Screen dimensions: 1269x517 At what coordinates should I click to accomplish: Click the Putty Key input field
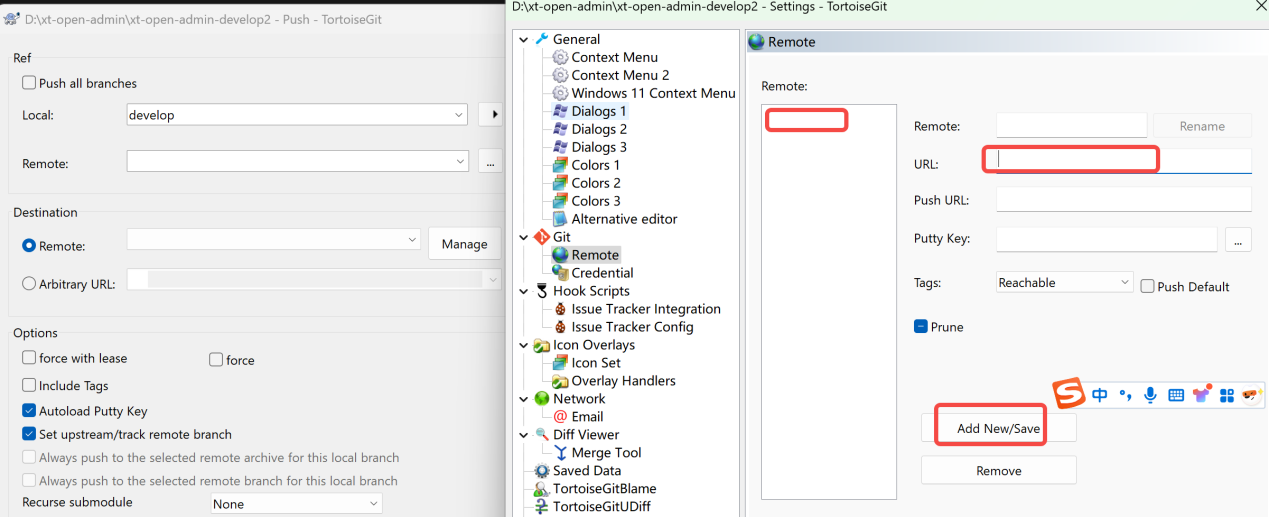pyautogui.click(x=1106, y=239)
